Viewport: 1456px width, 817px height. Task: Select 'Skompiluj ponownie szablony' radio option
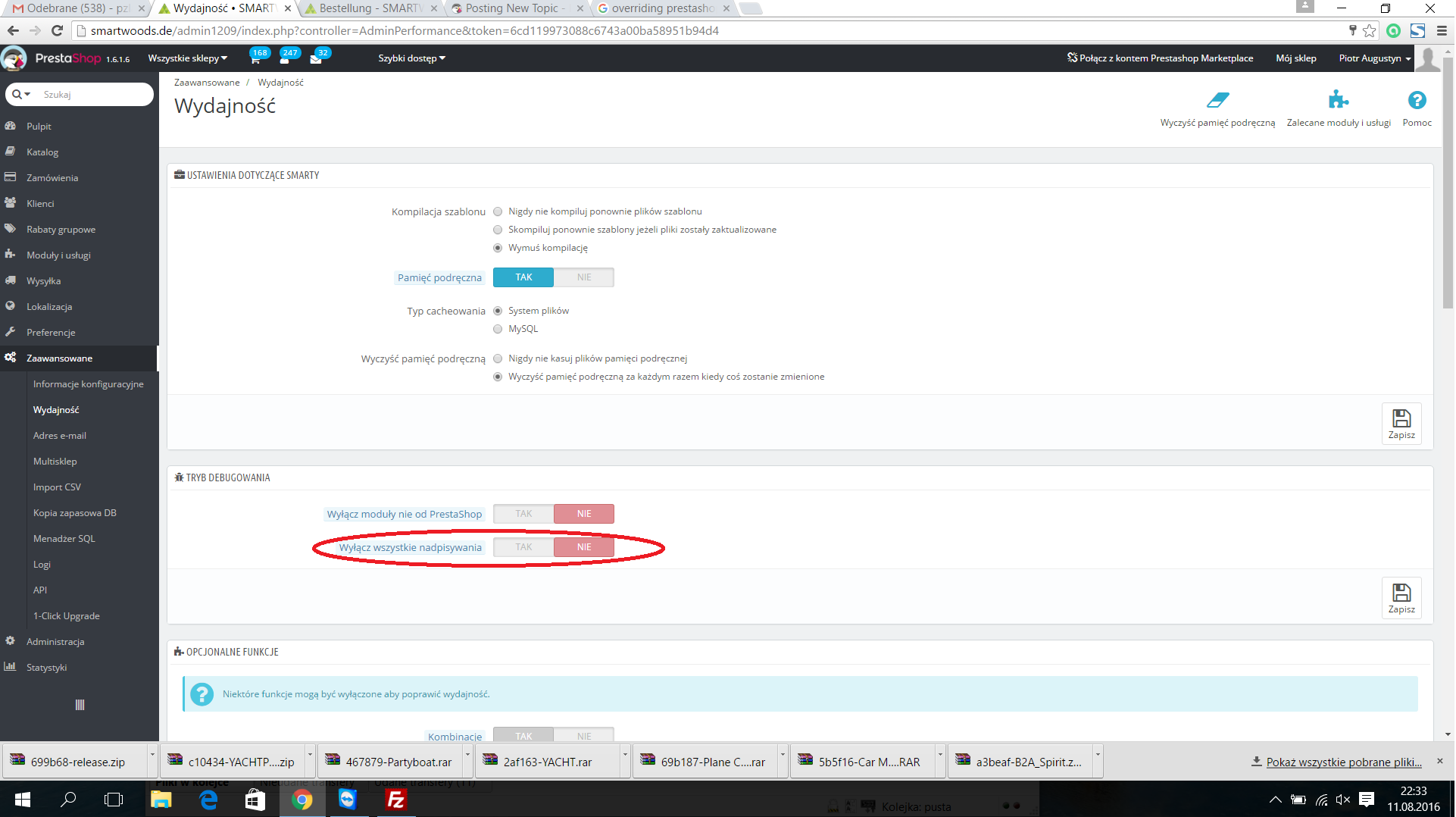[x=498, y=230]
